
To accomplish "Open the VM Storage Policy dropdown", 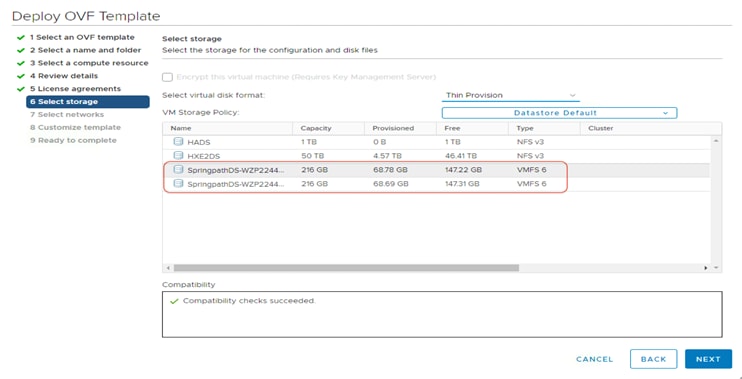I will 559,113.
